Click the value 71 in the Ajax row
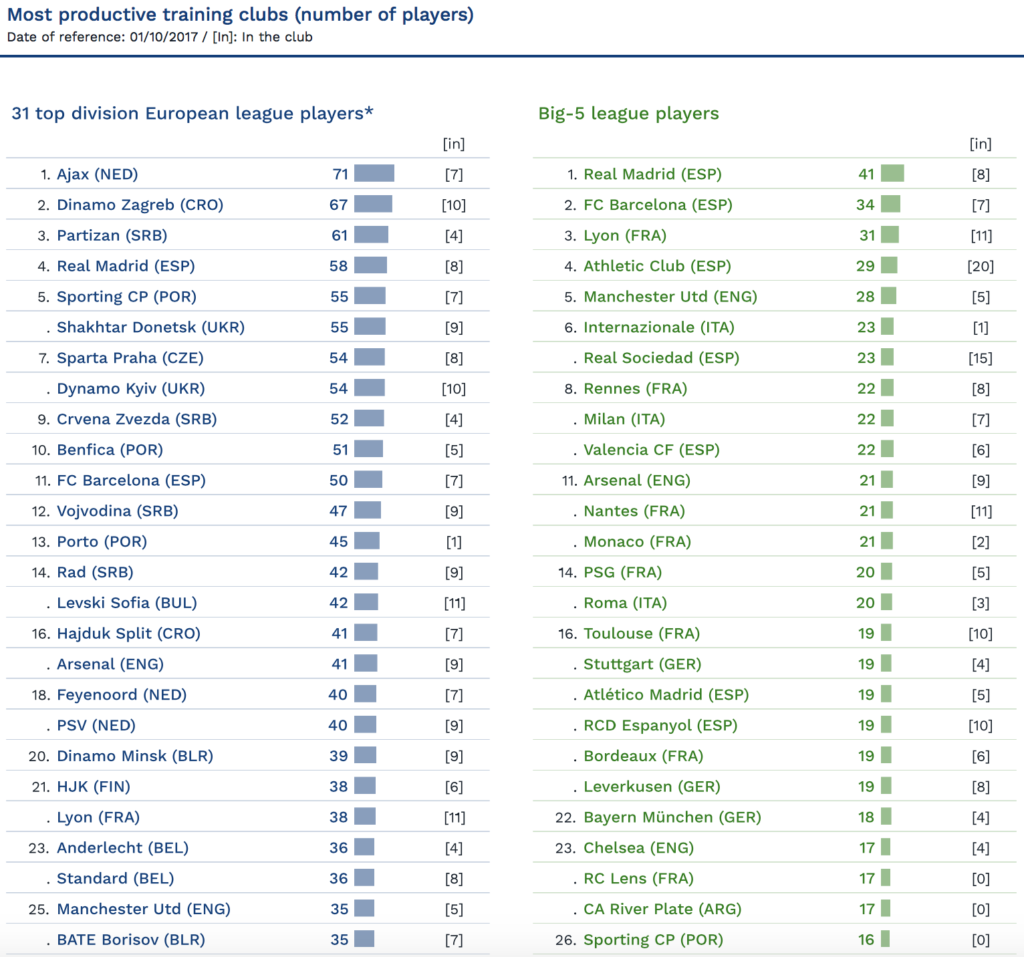Screen dimensions: 1024x957 [x=340, y=174]
